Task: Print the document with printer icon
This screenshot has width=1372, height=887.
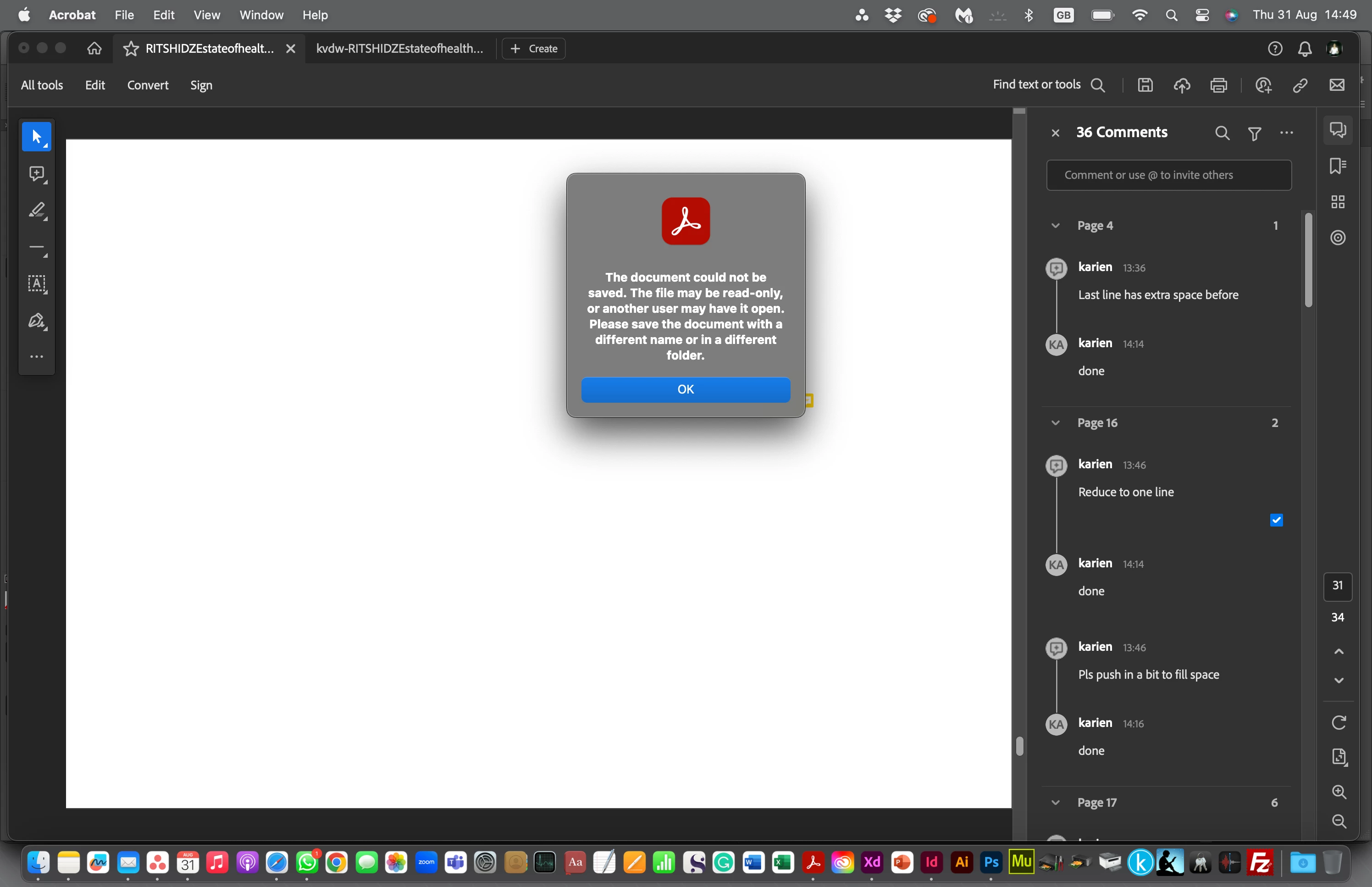Action: [1218, 85]
